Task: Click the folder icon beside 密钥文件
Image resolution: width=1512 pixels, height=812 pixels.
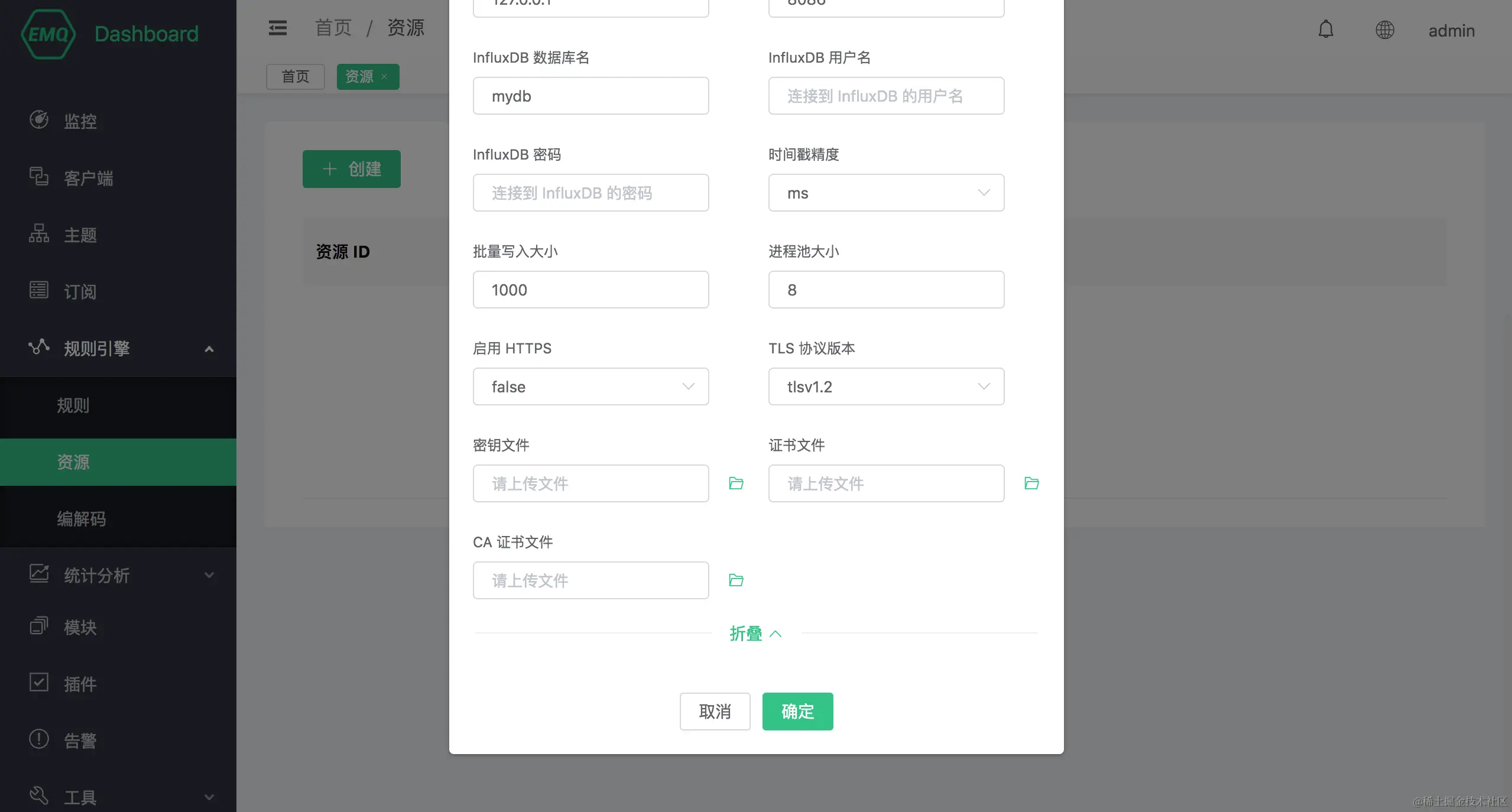Action: pyautogui.click(x=736, y=483)
